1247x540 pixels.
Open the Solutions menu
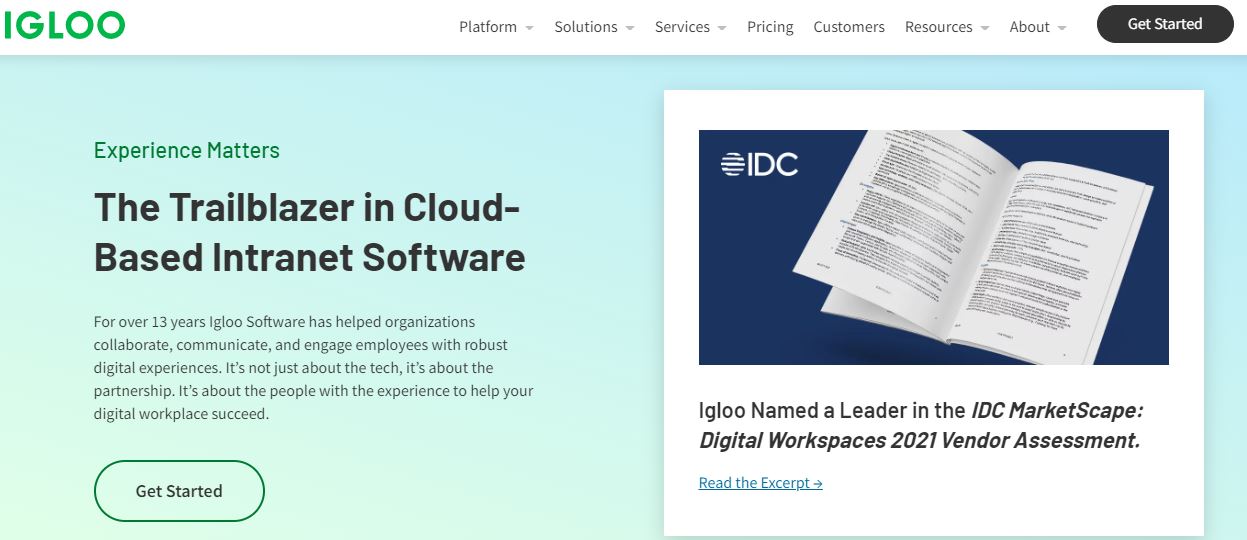click(586, 27)
